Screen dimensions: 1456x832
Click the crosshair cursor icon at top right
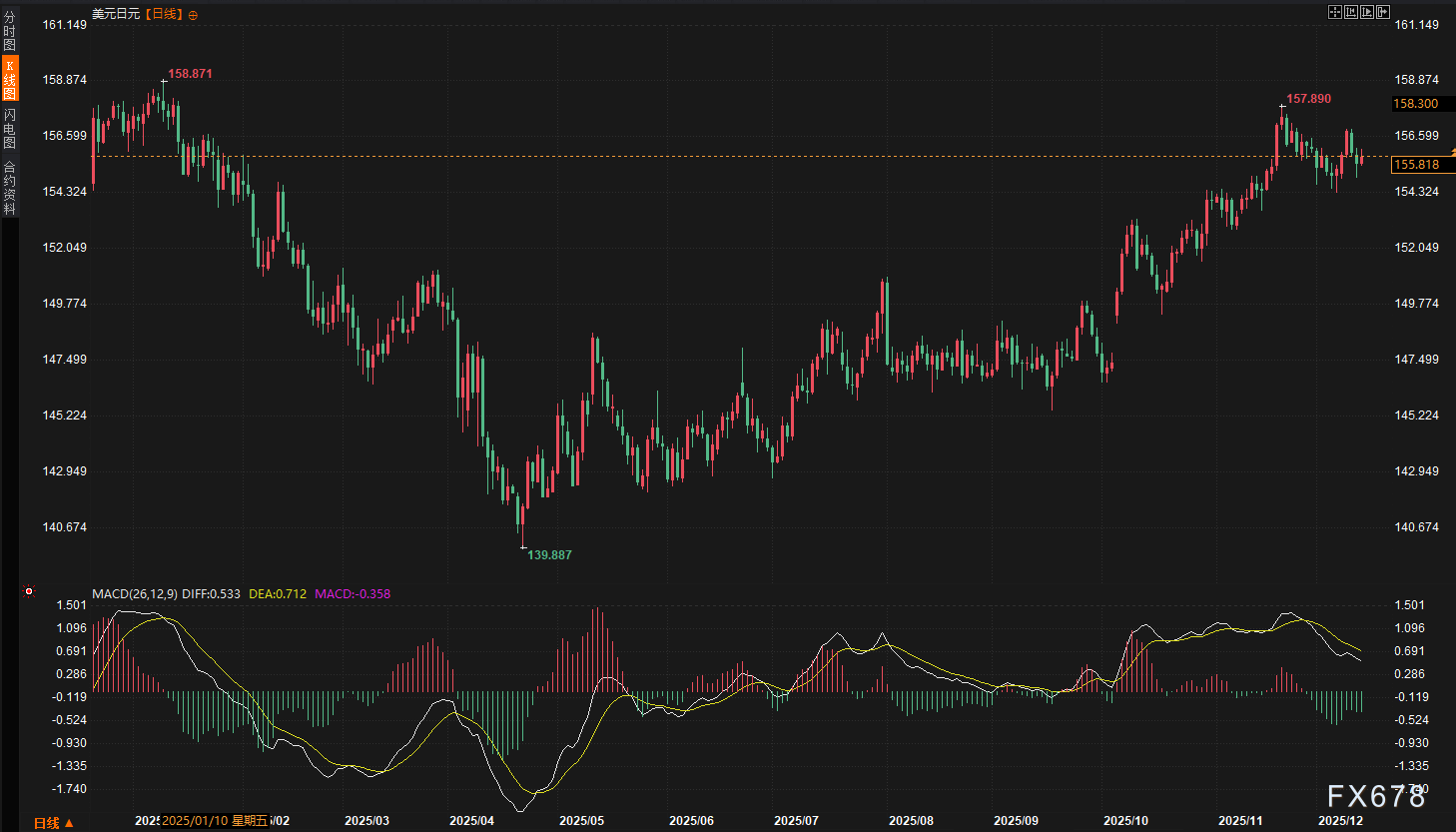[x=1335, y=12]
